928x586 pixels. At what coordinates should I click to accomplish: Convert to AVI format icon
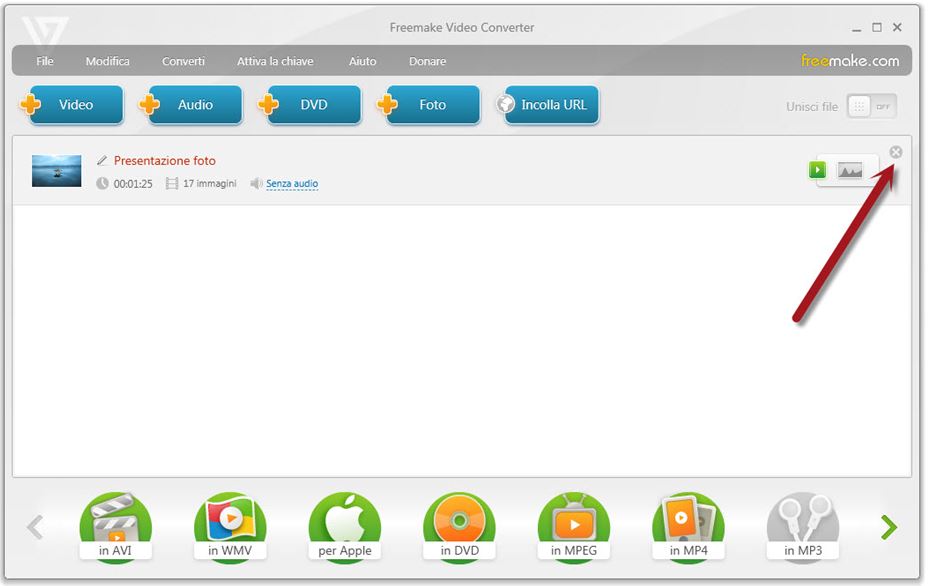(x=115, y=527)
